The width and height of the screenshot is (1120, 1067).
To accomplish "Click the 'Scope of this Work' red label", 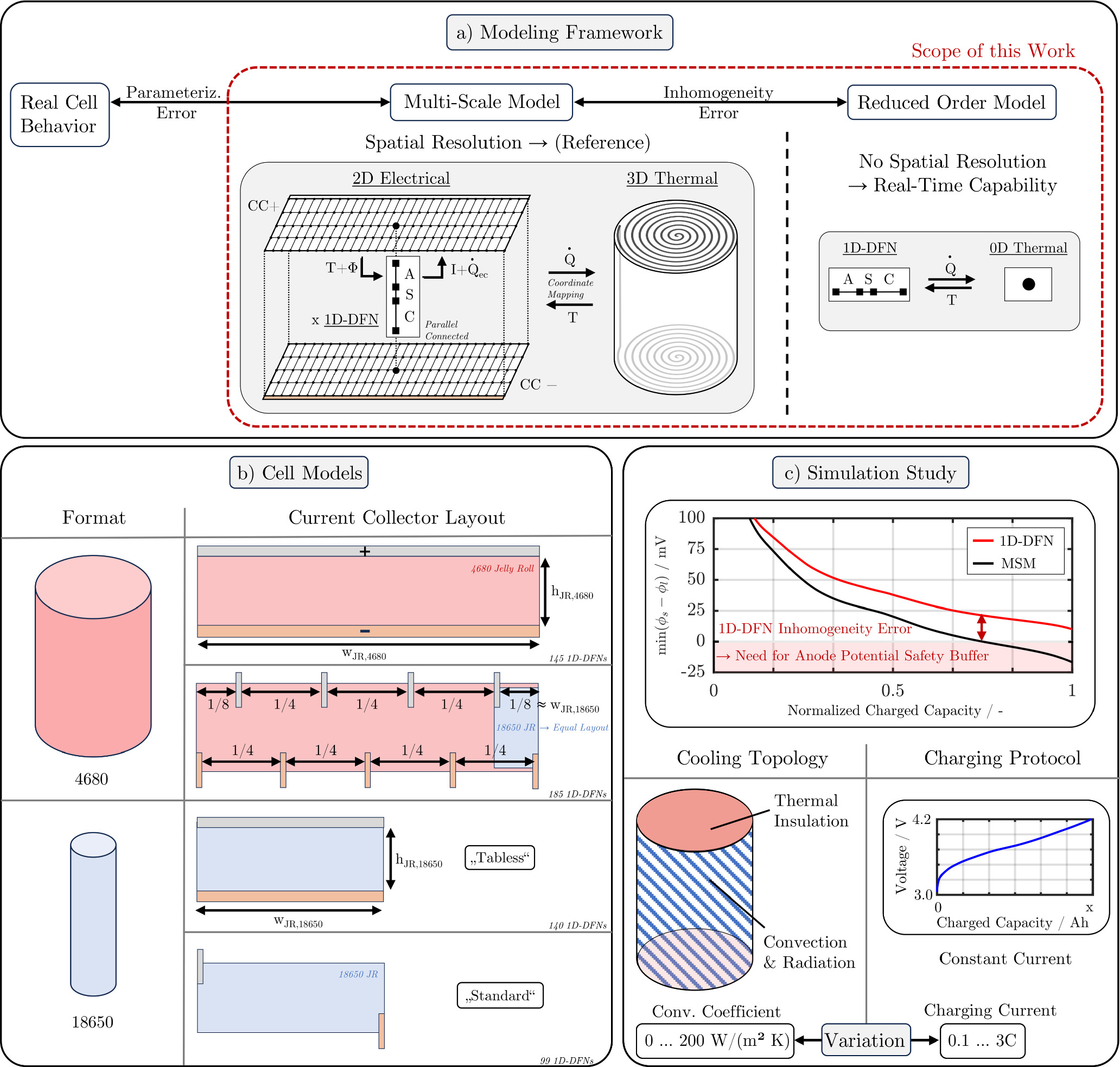I will coord(992,50).
